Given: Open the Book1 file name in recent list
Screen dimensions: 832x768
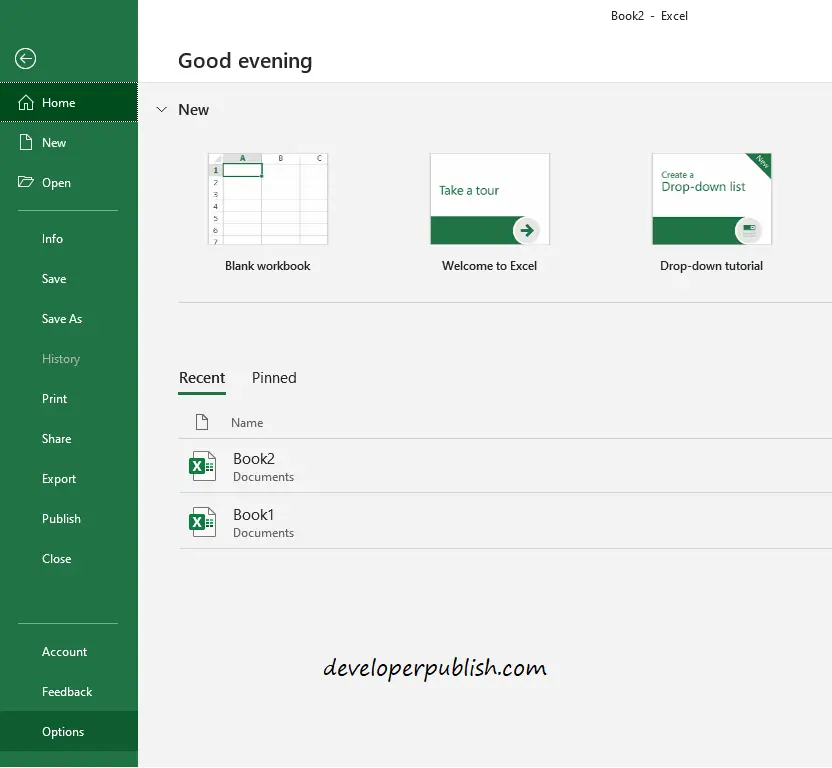Looking at the screenshot, I should 254,515.
